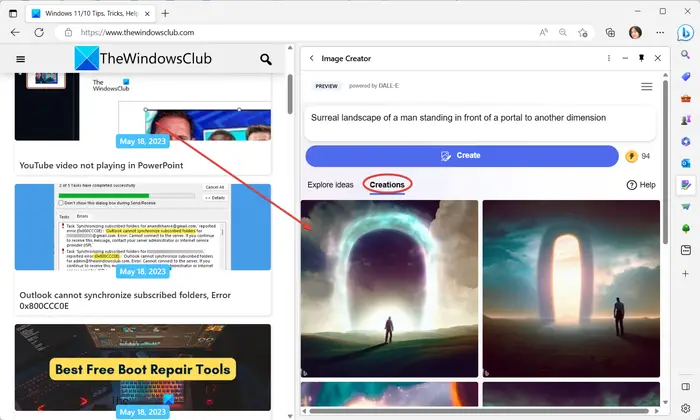The image size is (700, 420).
Task: Open sidebar settings gear icon
Action: click(x=686, y=408)
